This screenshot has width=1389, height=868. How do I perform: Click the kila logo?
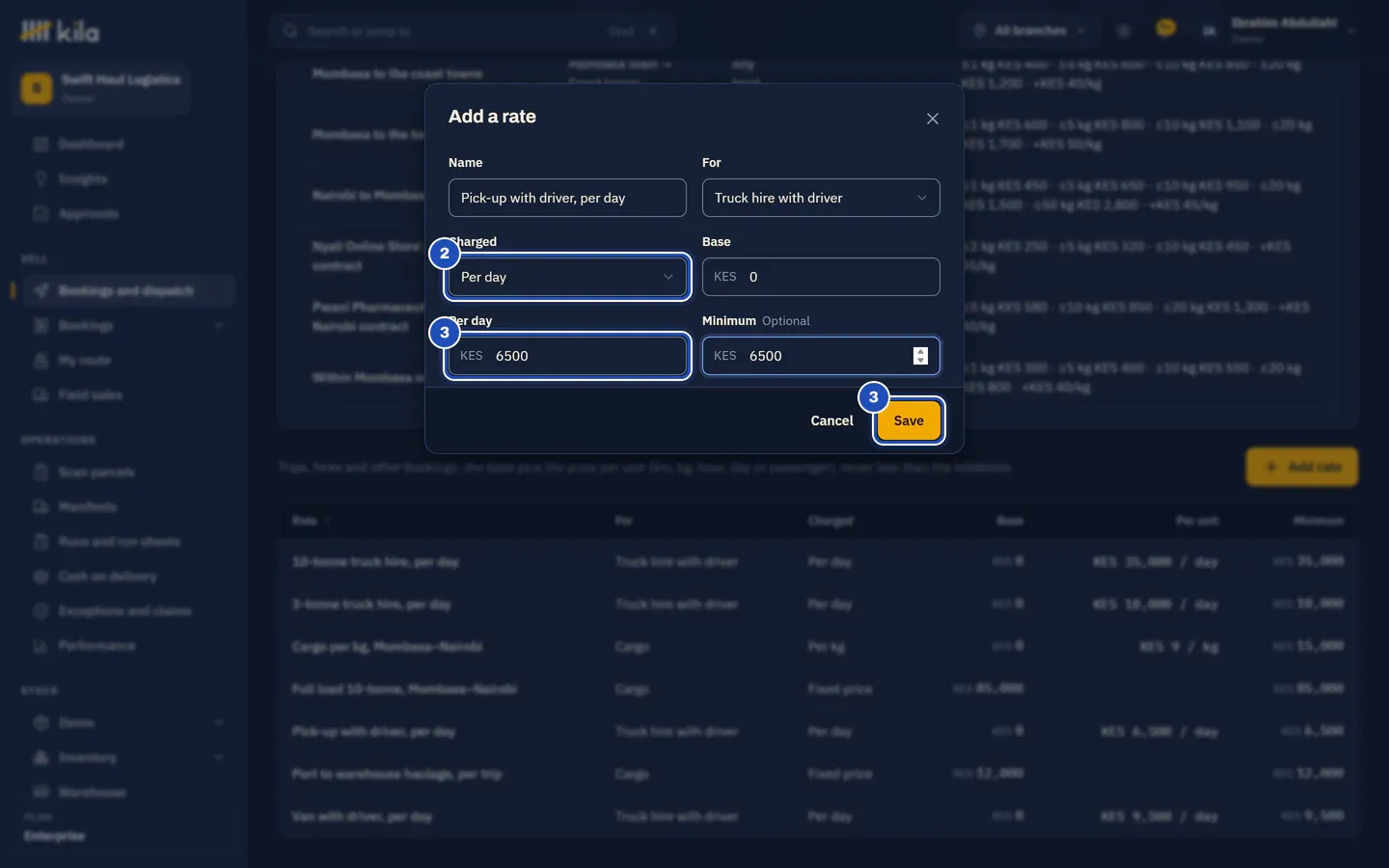tap(60, 32)
